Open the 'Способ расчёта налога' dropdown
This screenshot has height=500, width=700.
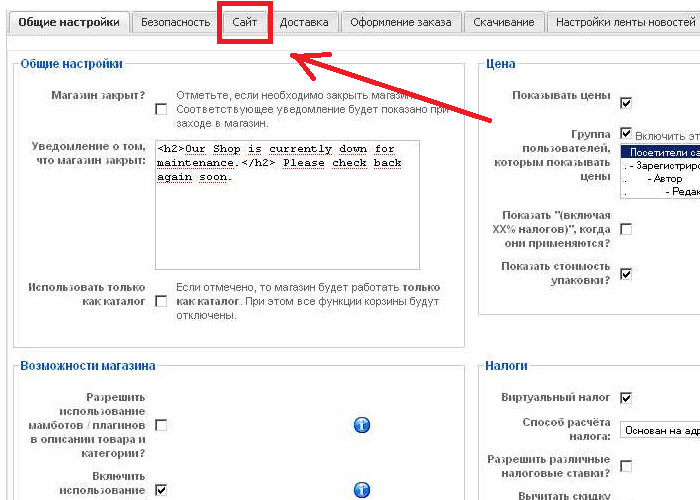[659, 430]
